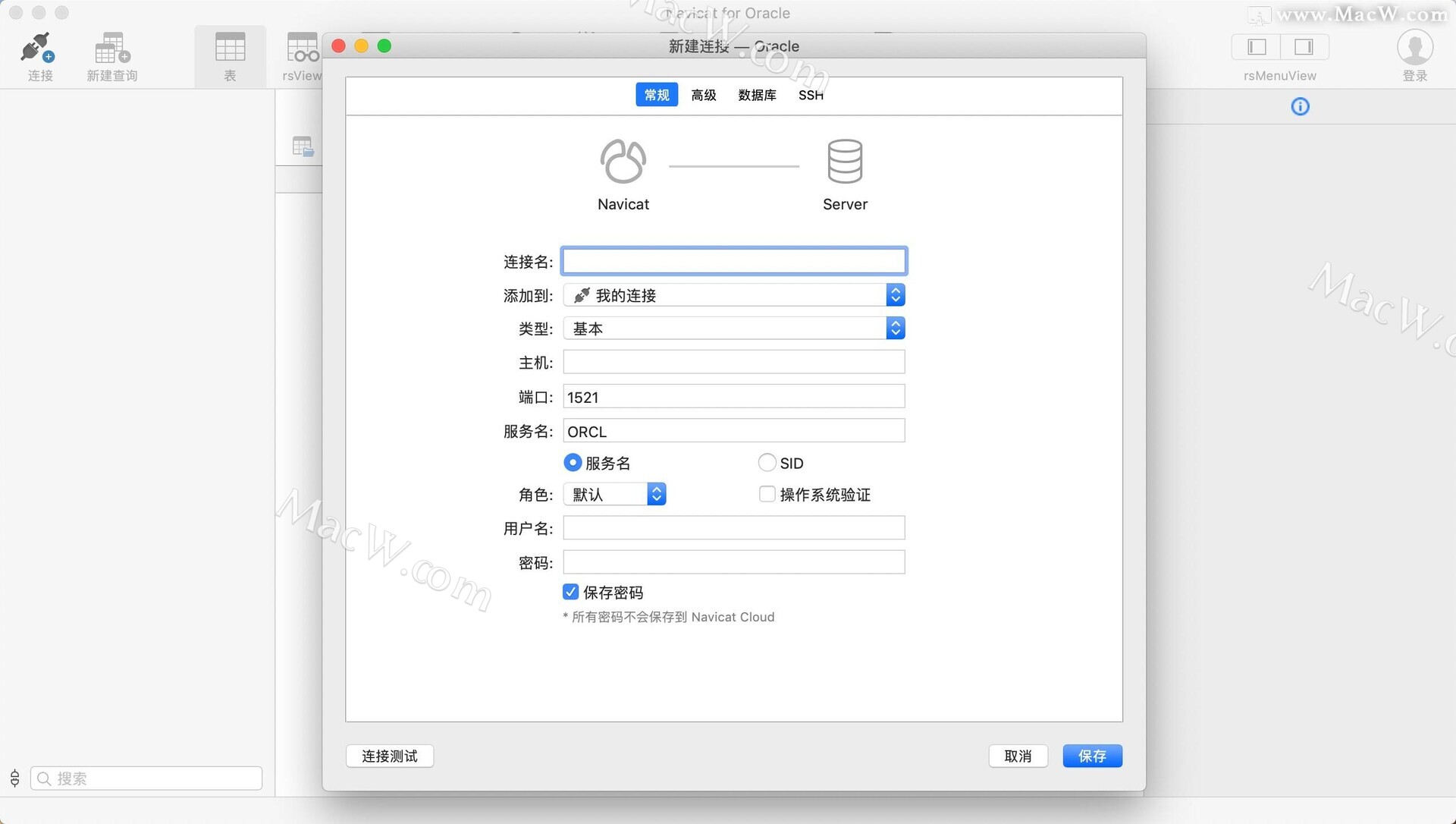Toggle the left sidebar view icon
This screenshot has height=824, width=1456.
[1257, 47]
